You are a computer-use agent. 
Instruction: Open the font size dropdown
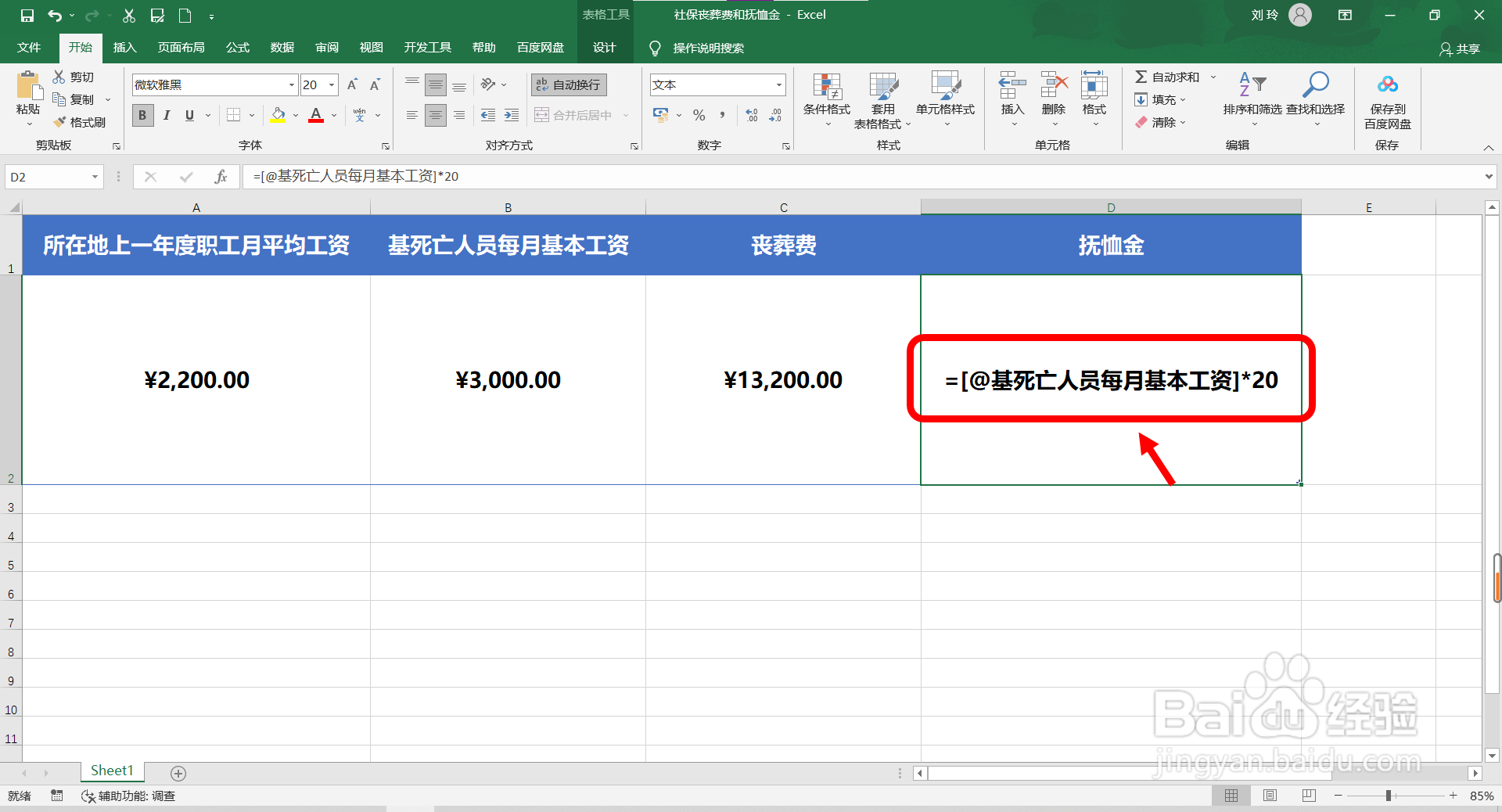[330, 84]
